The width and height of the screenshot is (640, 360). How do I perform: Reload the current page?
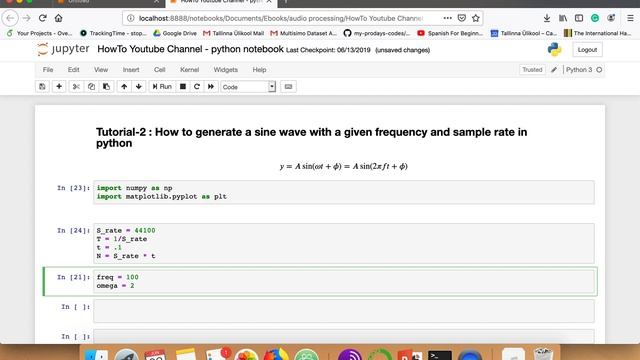coord(42,18)
